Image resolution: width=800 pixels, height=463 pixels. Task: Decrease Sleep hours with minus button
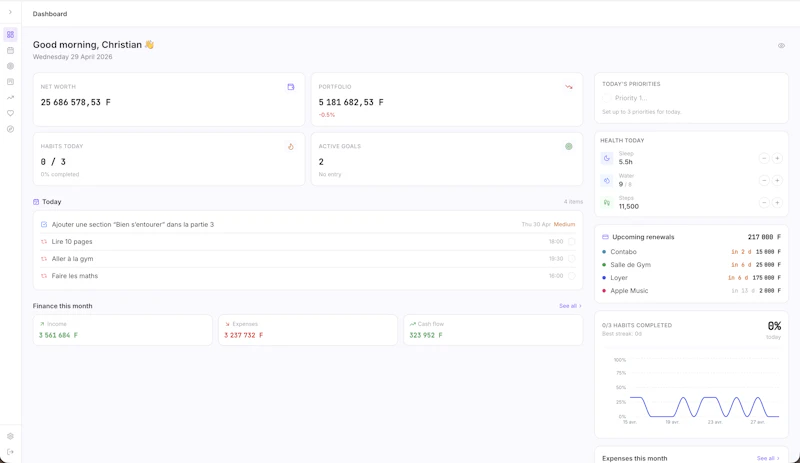764,158
